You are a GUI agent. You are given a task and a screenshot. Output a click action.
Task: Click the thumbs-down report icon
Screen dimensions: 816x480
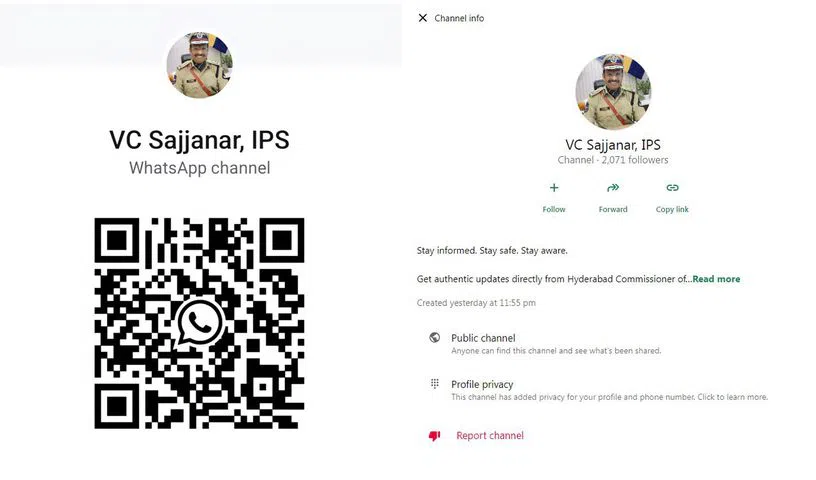434,436
